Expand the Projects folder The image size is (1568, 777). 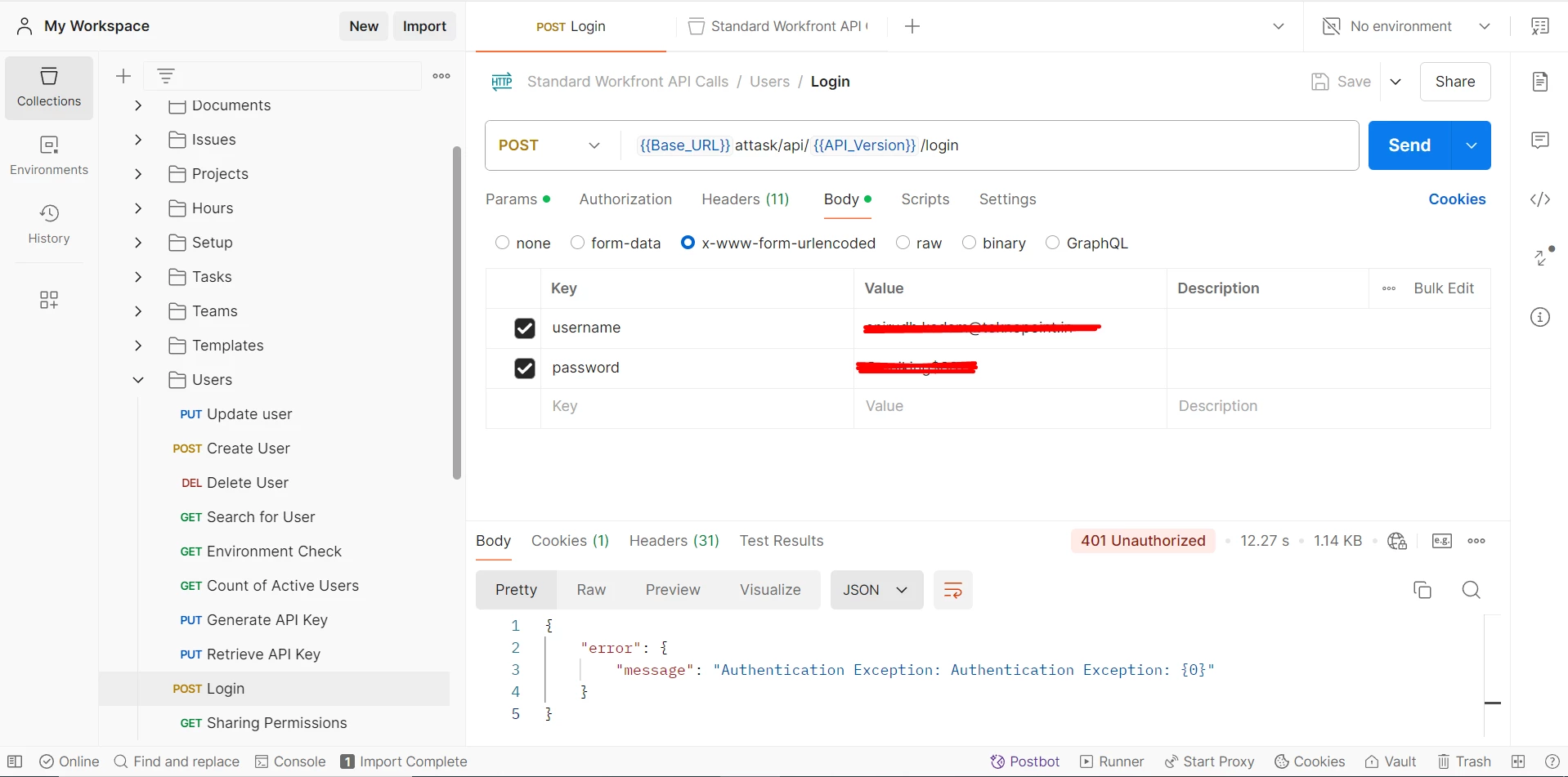pyautogui.click(x=138, y=174)
